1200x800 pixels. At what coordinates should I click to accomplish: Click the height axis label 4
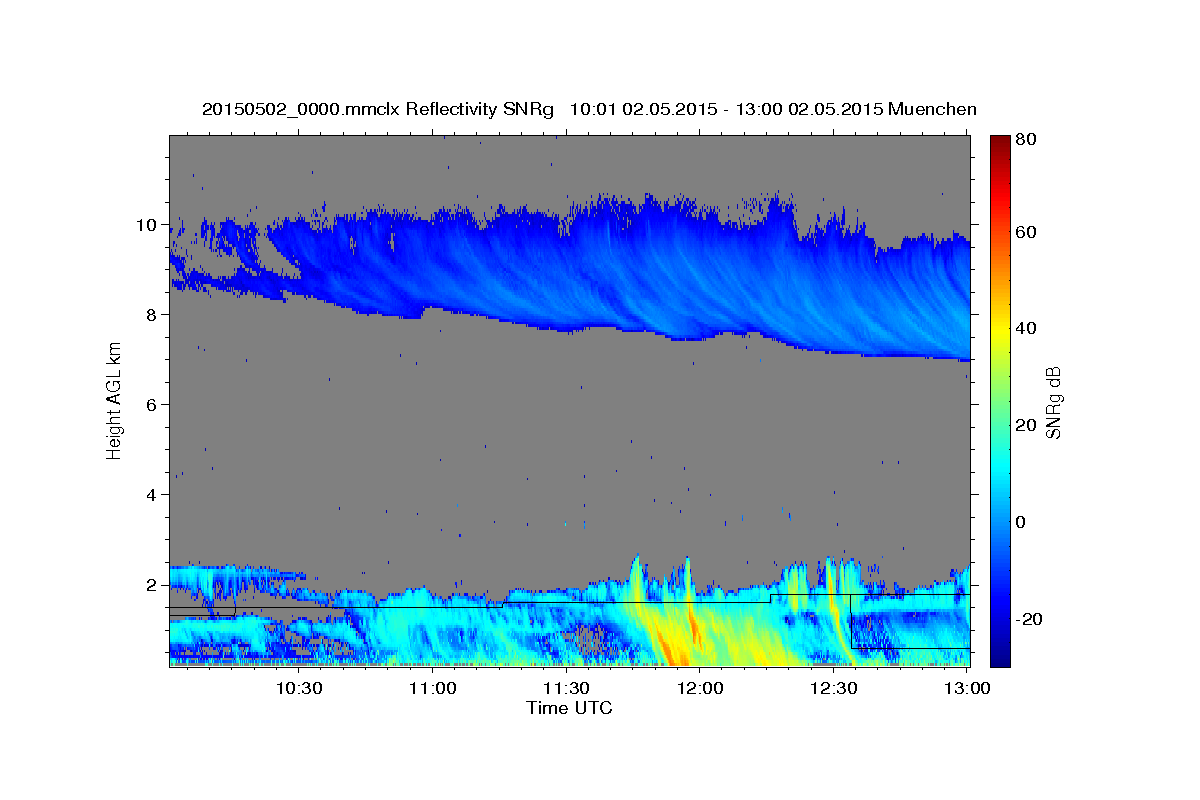coord(152,495)
